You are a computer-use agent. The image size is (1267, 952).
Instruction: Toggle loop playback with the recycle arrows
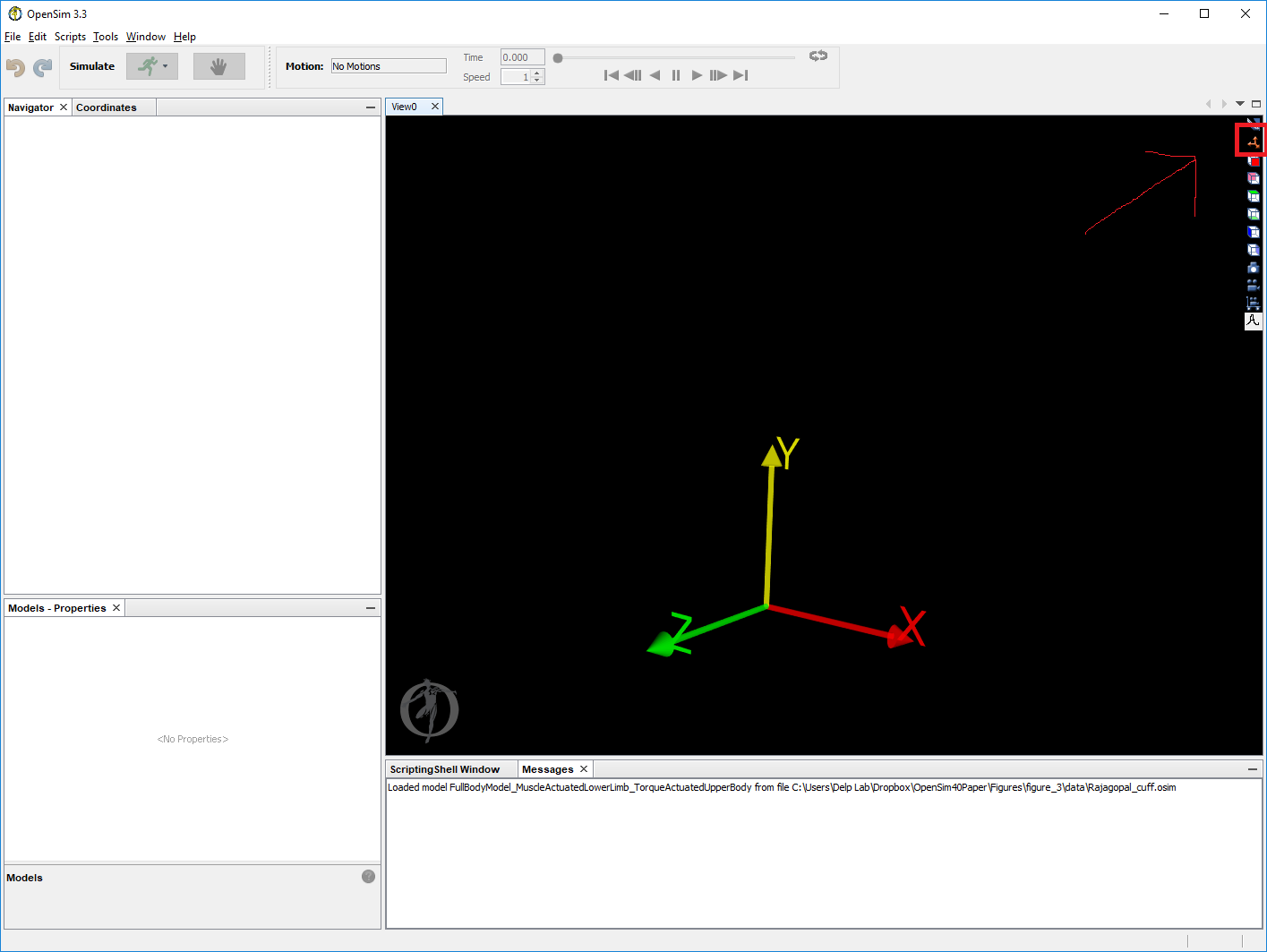[x=818, y=56]
